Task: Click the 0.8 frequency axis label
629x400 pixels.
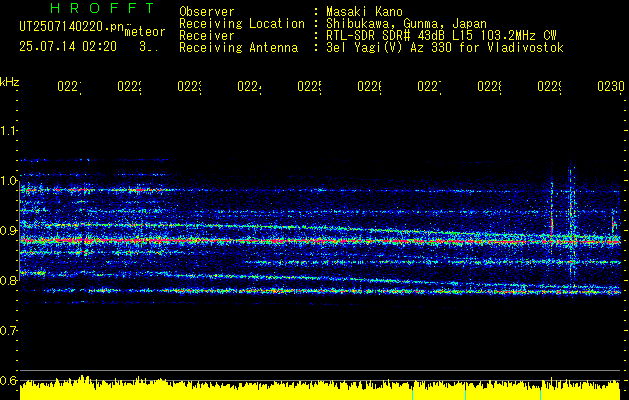Action: click(x=8, y=280)
